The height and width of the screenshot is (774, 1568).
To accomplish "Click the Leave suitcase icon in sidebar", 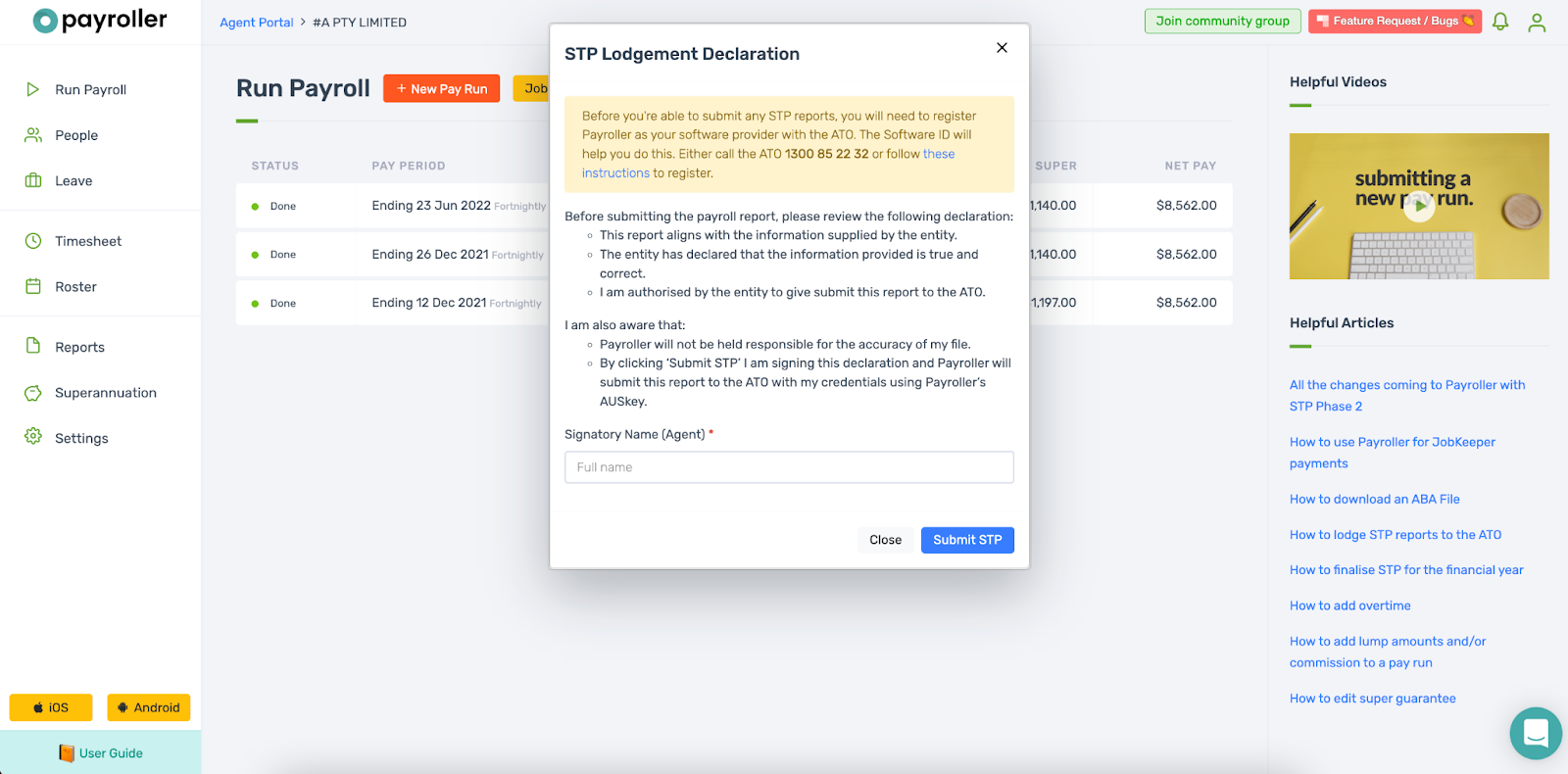I will click(33, 180).
